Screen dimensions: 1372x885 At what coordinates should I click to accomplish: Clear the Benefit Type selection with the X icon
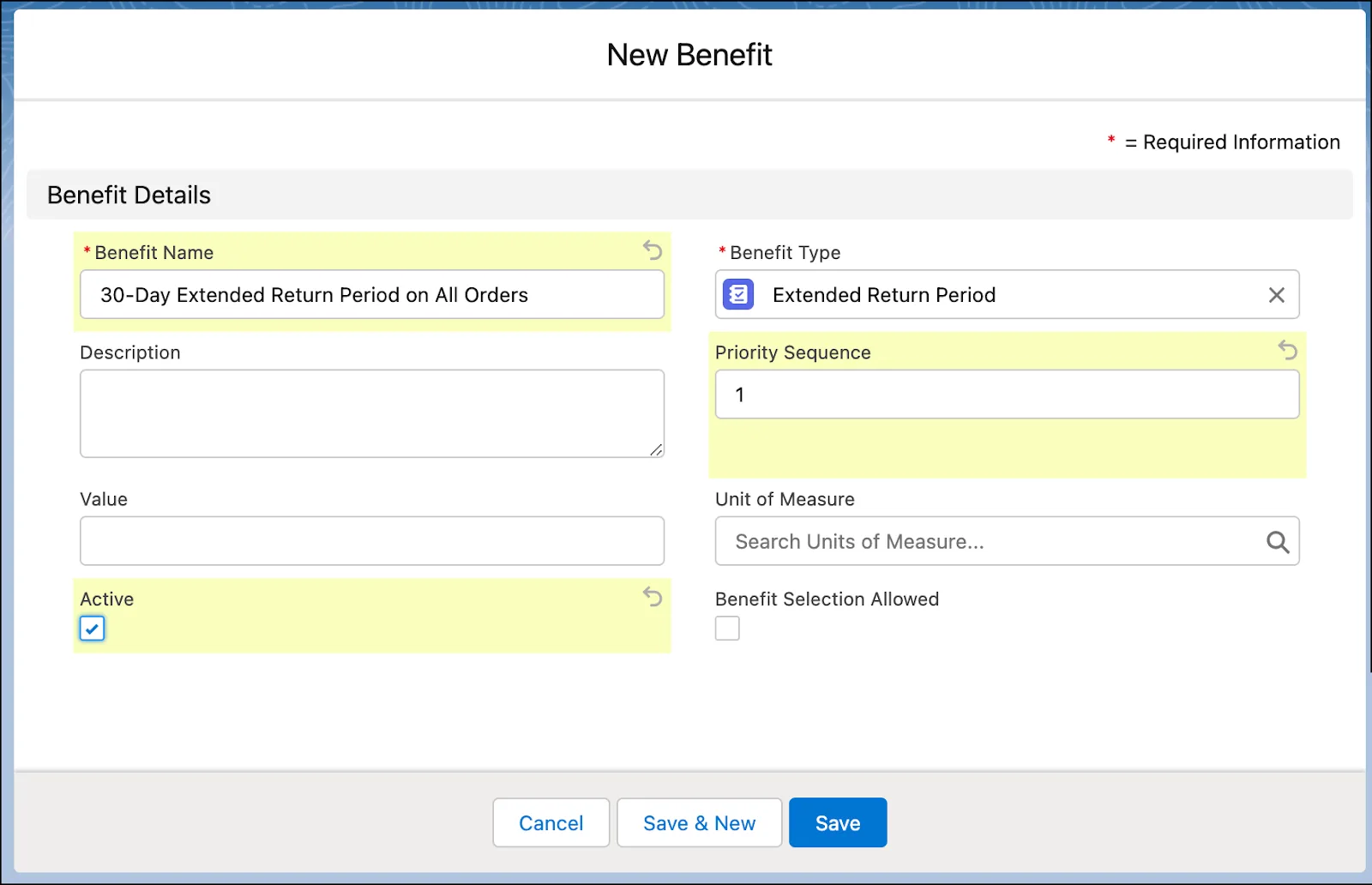pyautogui.click(x=1276, y=294)
